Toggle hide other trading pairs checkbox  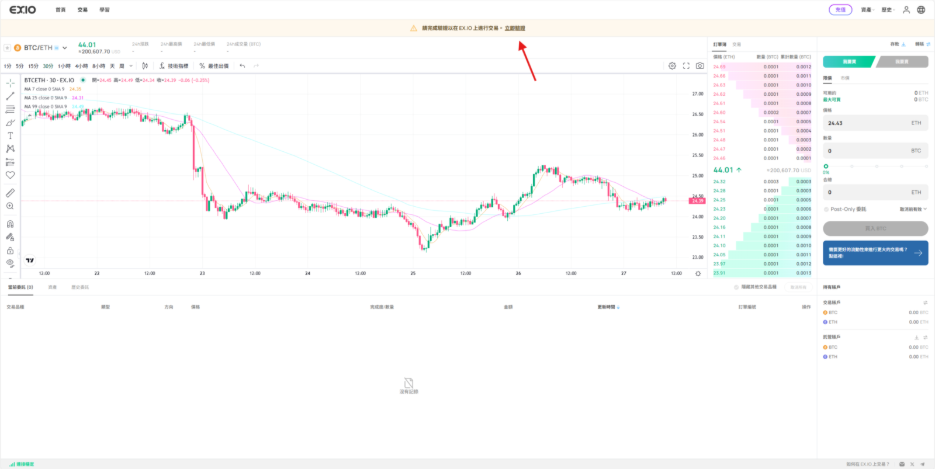pyautogui.click(x=736, y=287)
